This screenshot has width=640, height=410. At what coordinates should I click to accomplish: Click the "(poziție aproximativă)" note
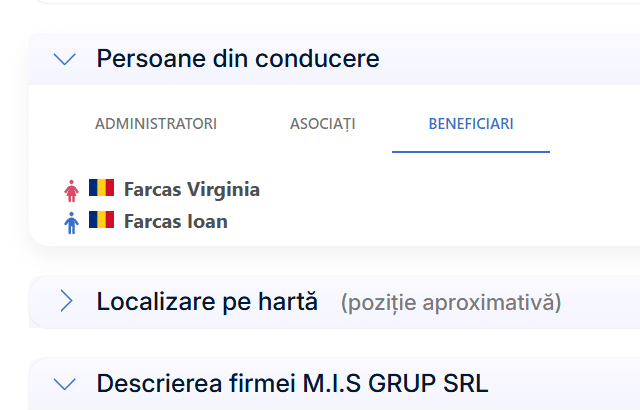[x=451, y=302]
